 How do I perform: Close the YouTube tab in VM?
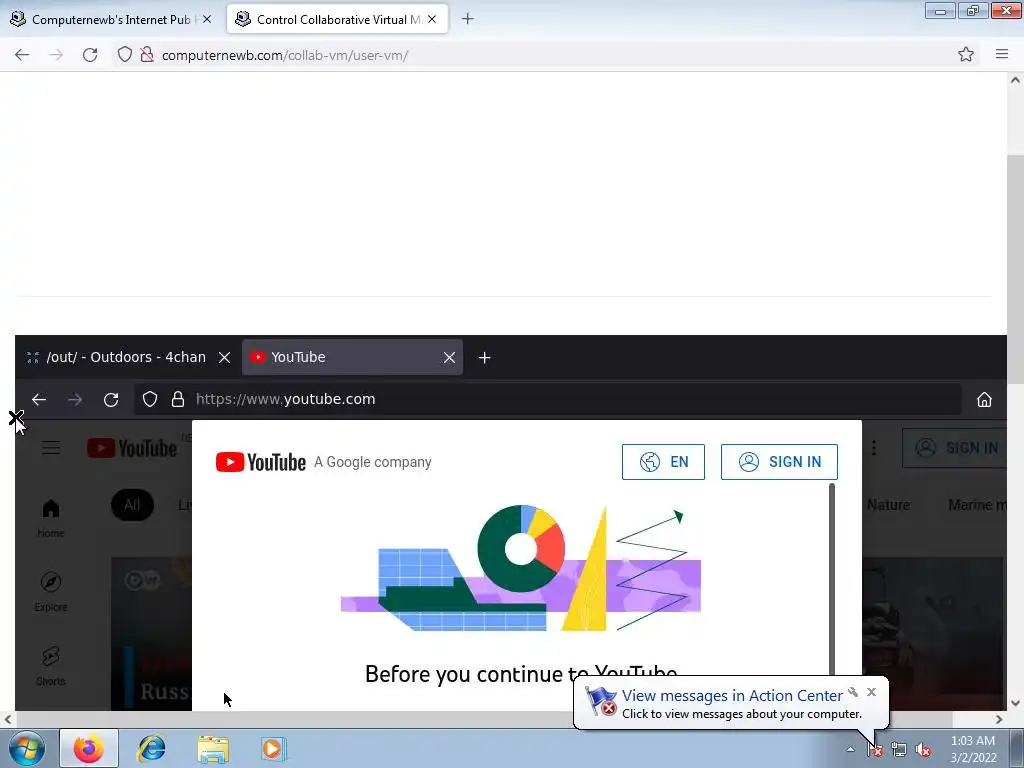(449, 357)
